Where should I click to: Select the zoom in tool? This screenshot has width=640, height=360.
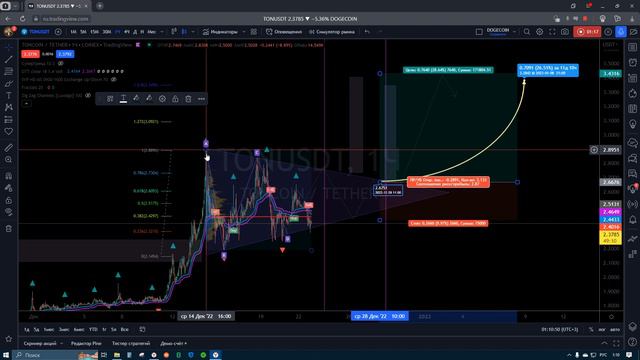9,160
